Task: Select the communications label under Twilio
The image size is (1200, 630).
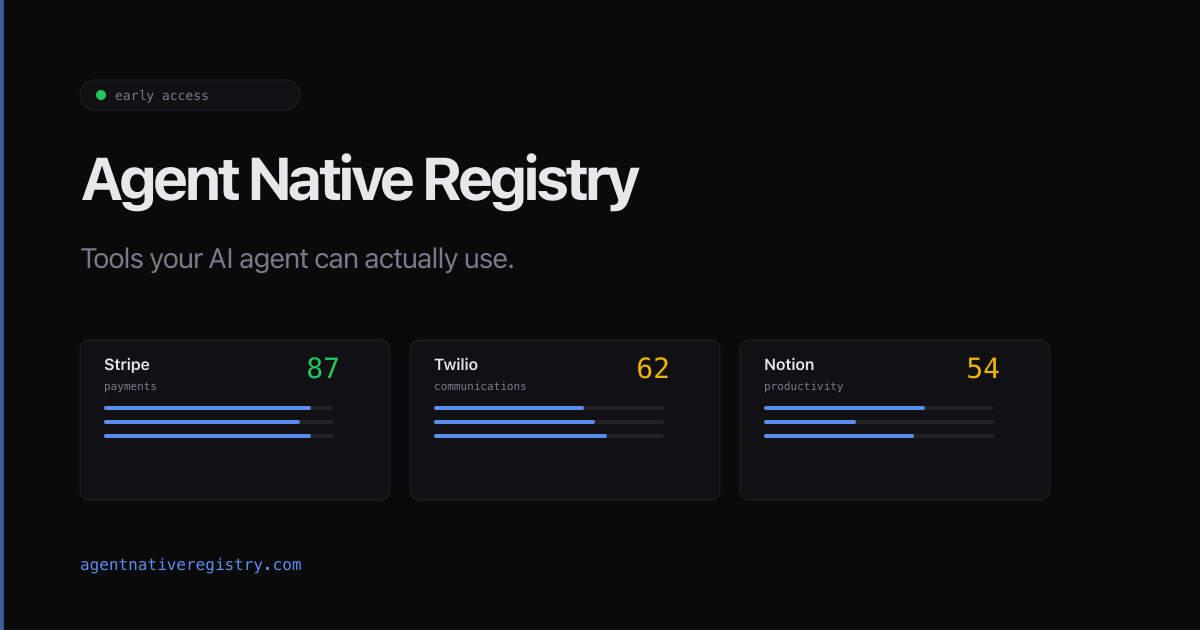Action: click(x=480, y=386)
